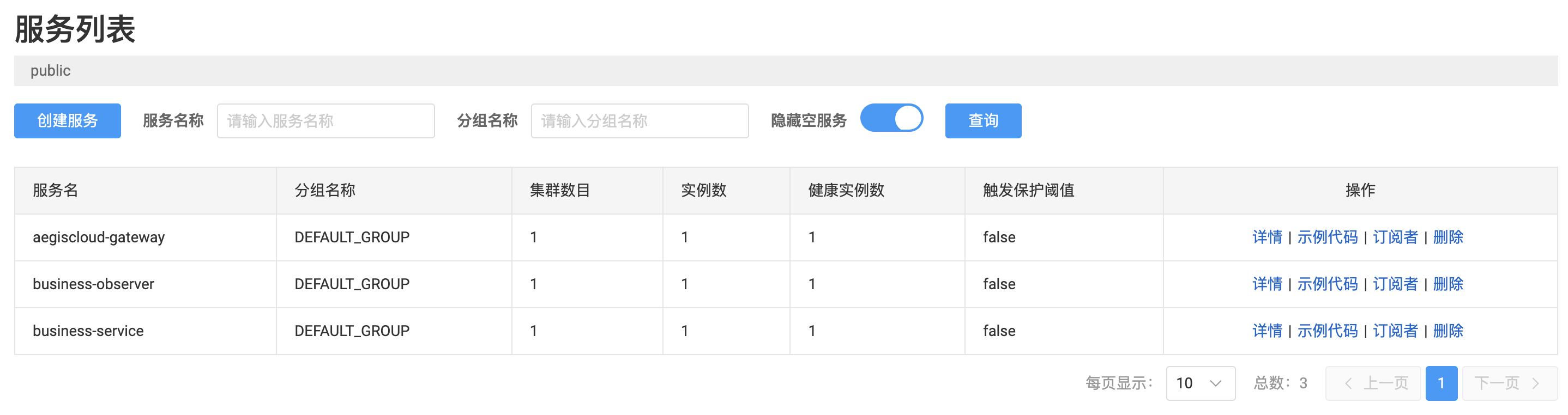Open 示例代码 for aegiscloud-gateway
This screenshot has height=415, width=1568.
tap(1327, 237)
